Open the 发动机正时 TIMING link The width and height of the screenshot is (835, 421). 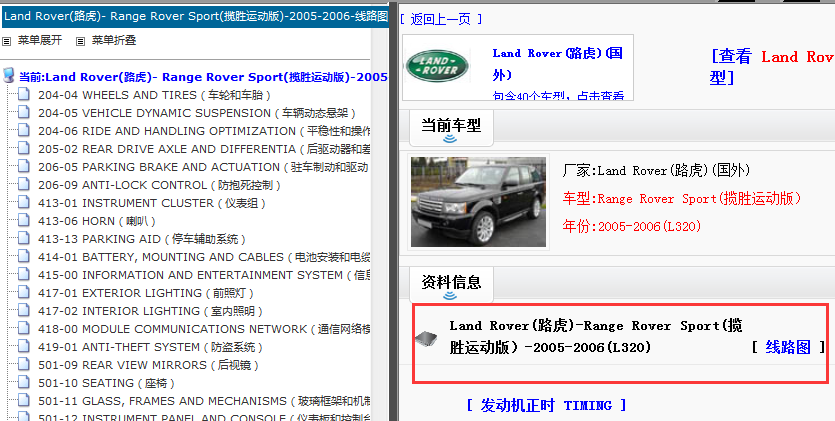click(546, 406)
